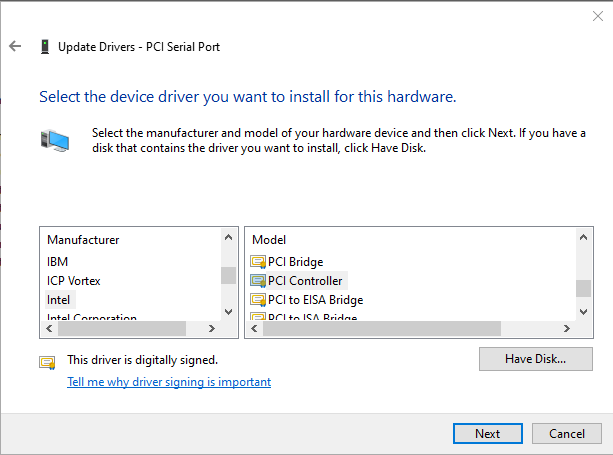613x455 pixels.
Task: Click the PCI Serial Port device icon
Action: tap(45, 47)
